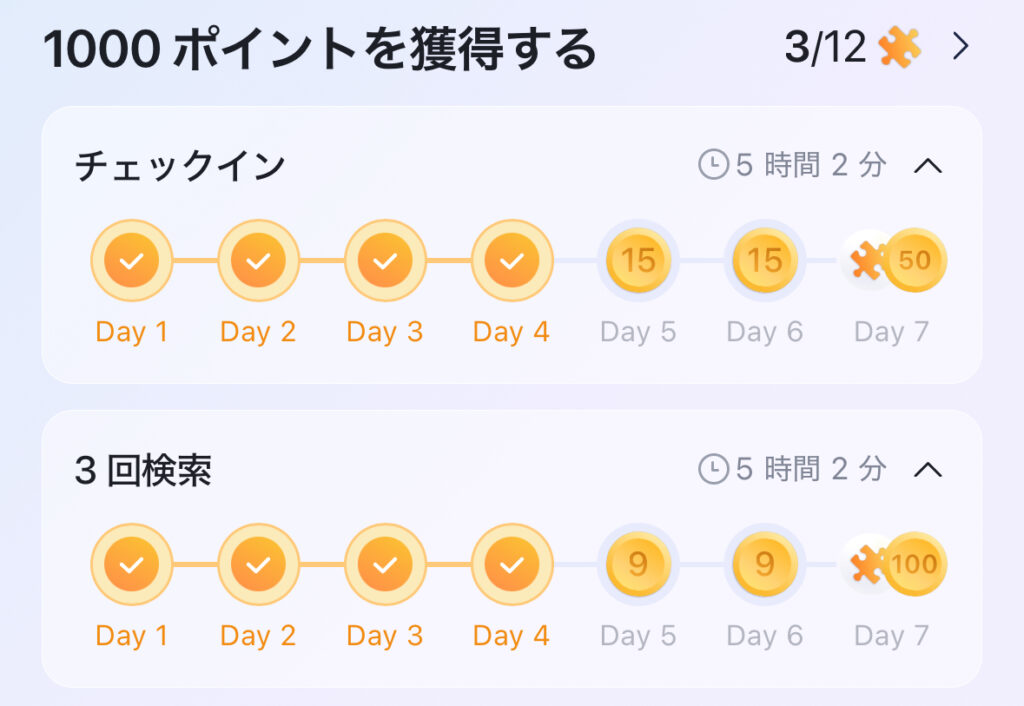Click the 3 回検索 section title

pyautogui.click(x=143, y=470)
